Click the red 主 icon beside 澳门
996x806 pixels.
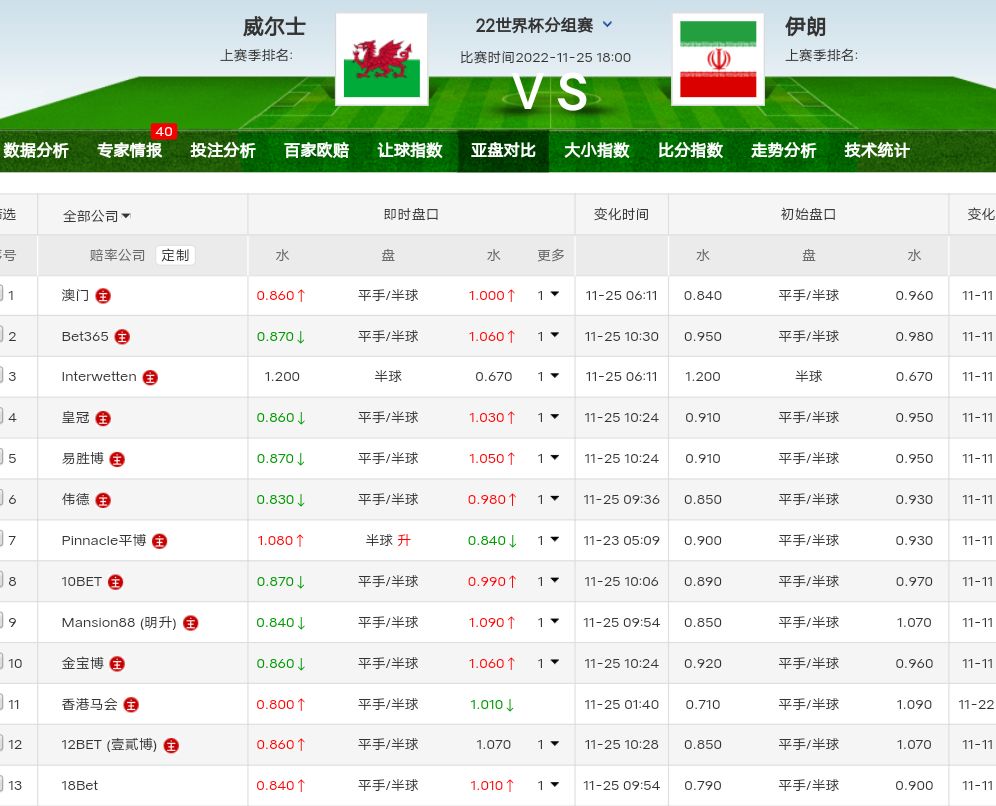pyautogui.click(x=103, y=296)
